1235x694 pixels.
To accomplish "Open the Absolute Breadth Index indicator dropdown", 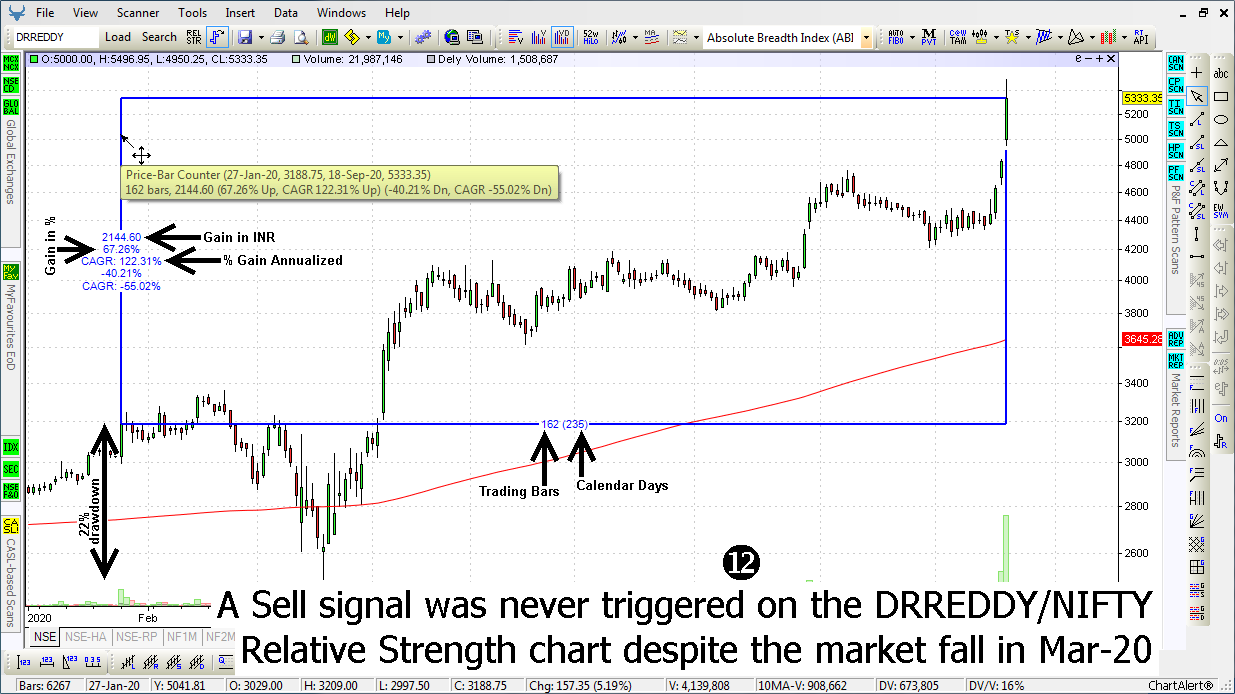I will click(x=865, y=38).
